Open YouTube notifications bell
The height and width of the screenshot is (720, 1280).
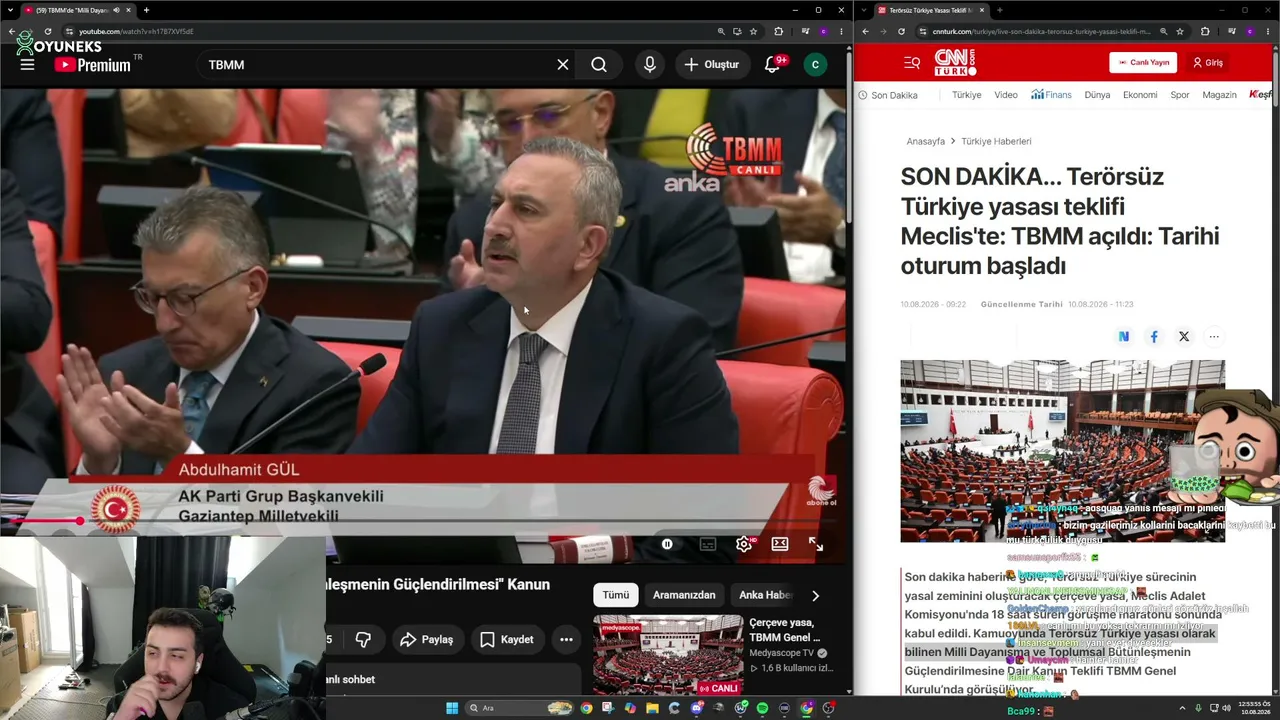(772, 65)
